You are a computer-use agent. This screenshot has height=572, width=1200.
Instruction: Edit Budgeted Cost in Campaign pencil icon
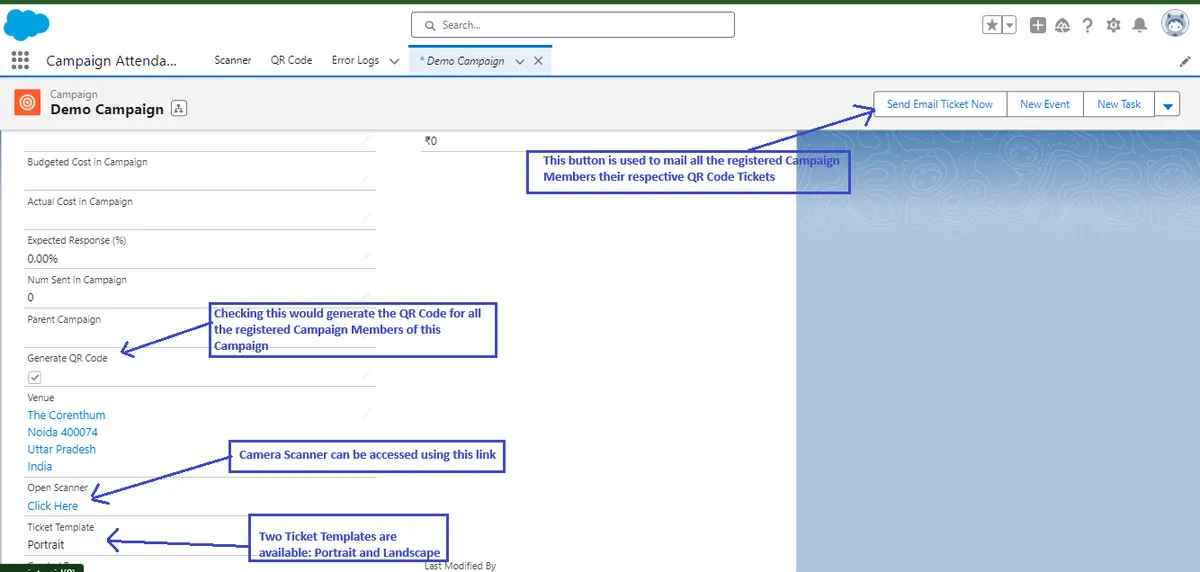click(367, 177)
